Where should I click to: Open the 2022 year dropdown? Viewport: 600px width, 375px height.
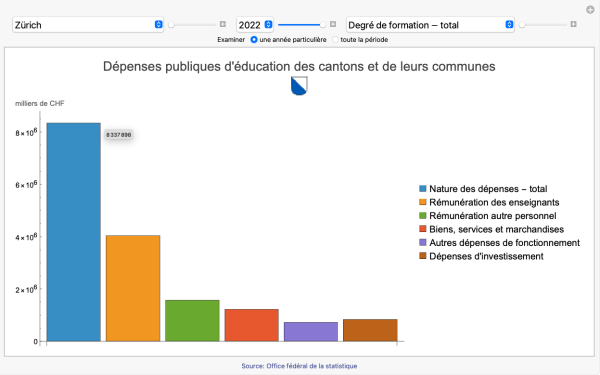[x=255, y=25]
